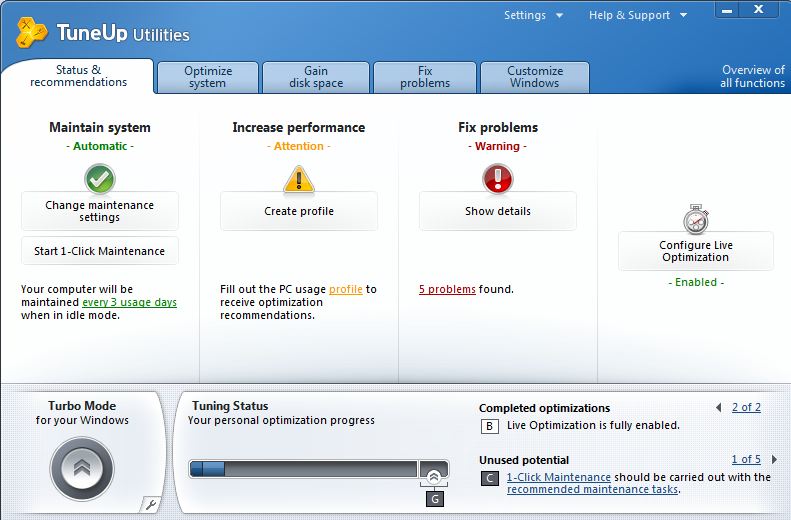Click the Tuning Status progress bar
The height and width of the screenshot is (520, 791).
point(303,469)
